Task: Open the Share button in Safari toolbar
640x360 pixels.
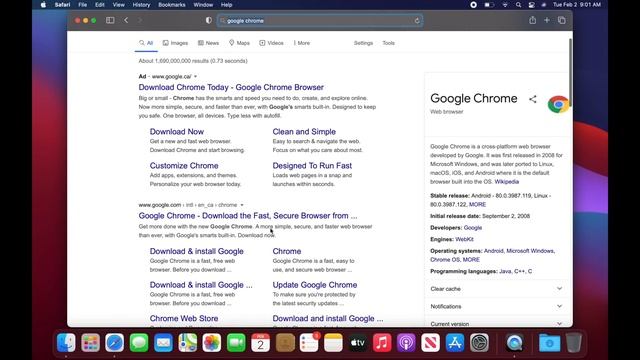Action: pyautogui.click(x=533, y=20)
